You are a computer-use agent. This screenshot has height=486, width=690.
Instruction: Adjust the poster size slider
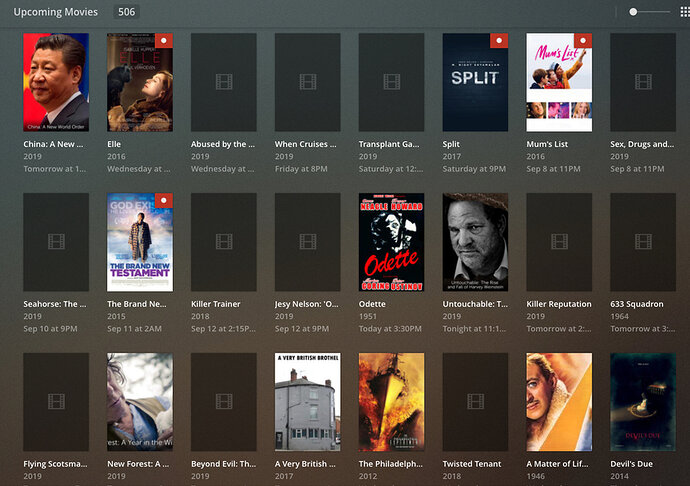633,12
